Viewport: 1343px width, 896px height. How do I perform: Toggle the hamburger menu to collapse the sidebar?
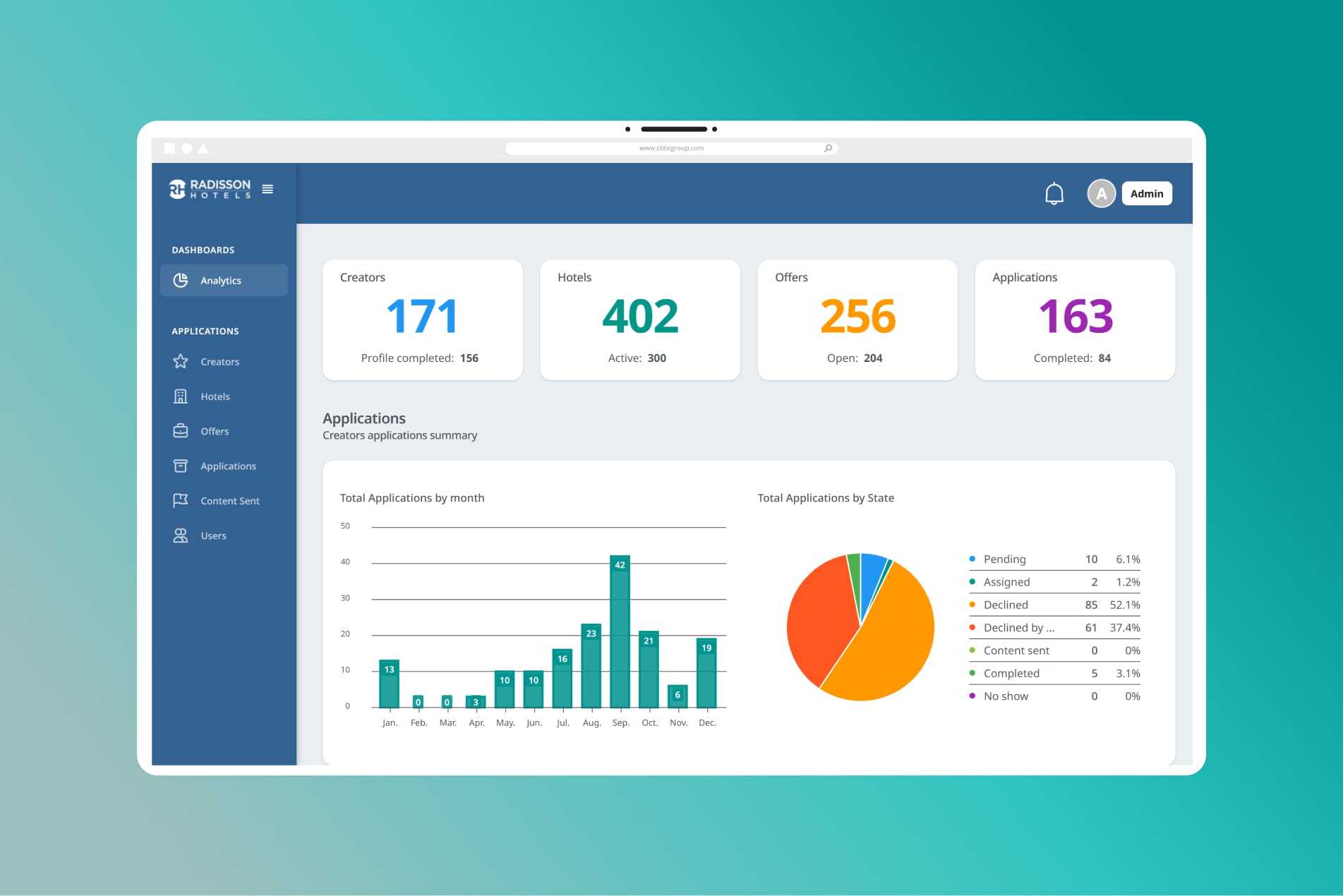coord(267,189)
